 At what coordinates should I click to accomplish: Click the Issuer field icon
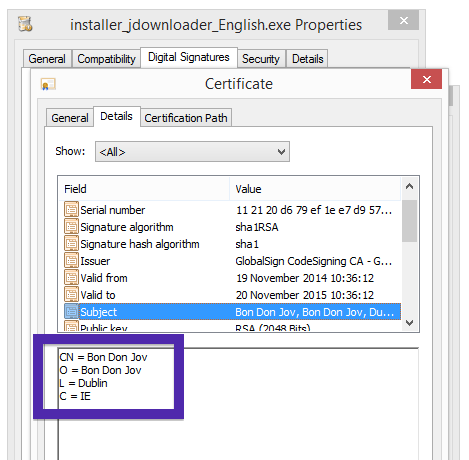(71, 261)
